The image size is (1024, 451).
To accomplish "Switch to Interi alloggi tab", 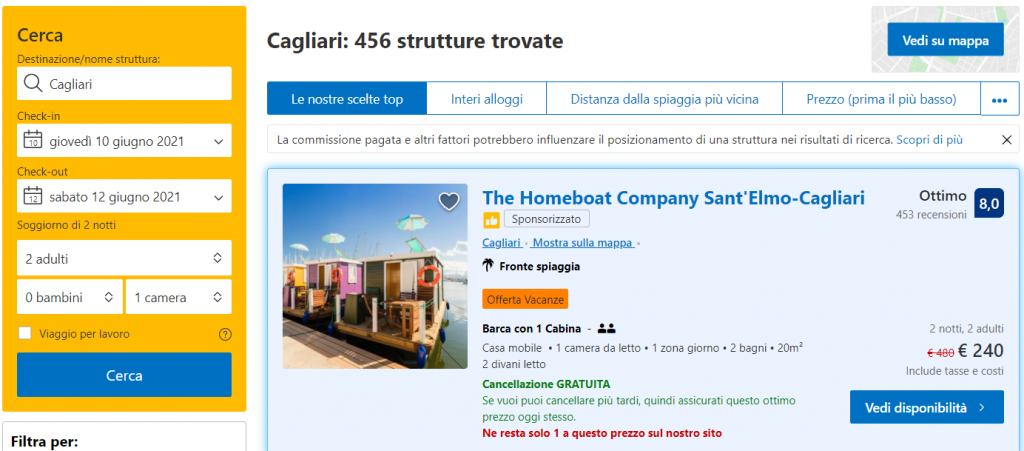I will pyautogui.click(x=487, y=99).
